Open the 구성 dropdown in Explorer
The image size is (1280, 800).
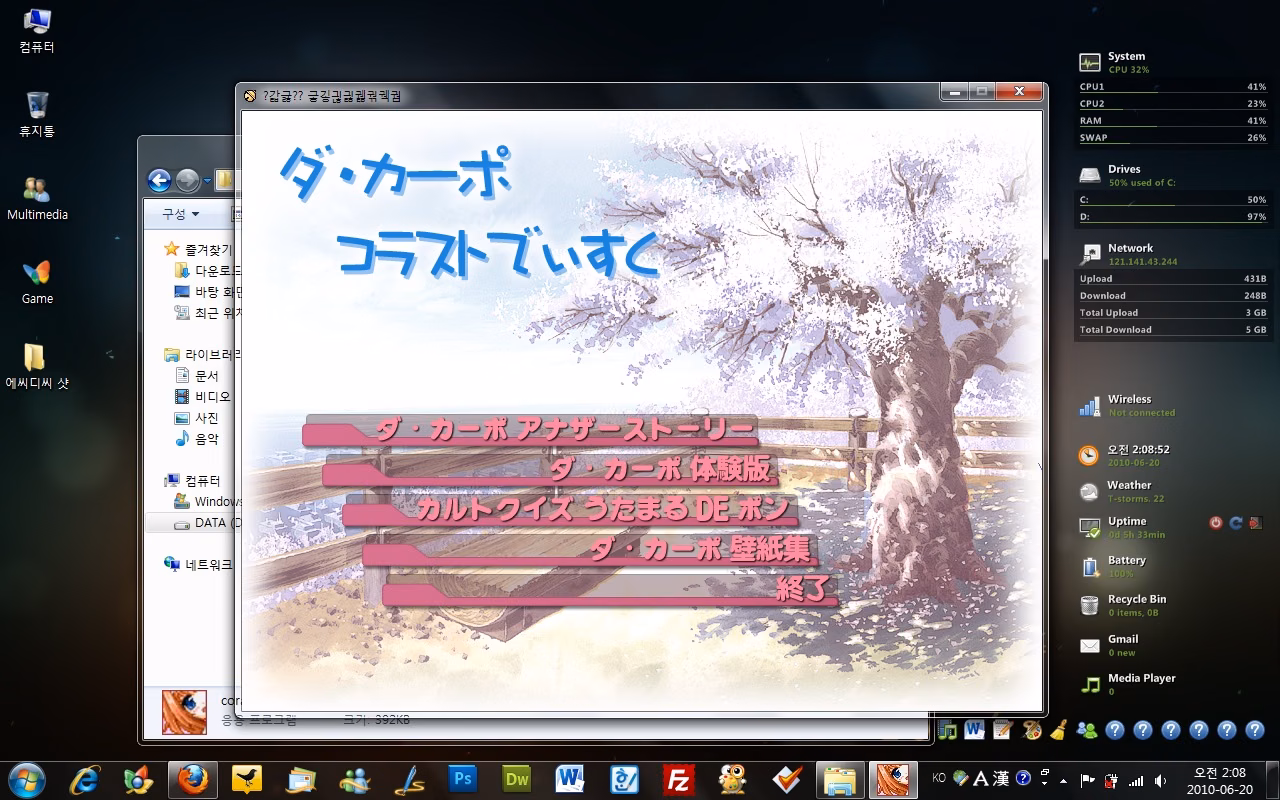[181, 214]
